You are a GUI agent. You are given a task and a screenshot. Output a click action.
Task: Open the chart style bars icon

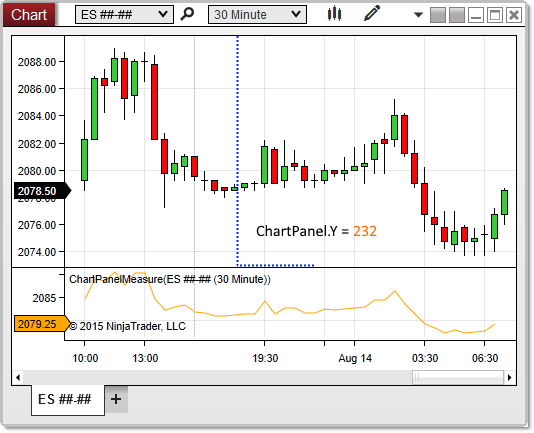click(334, 14)
